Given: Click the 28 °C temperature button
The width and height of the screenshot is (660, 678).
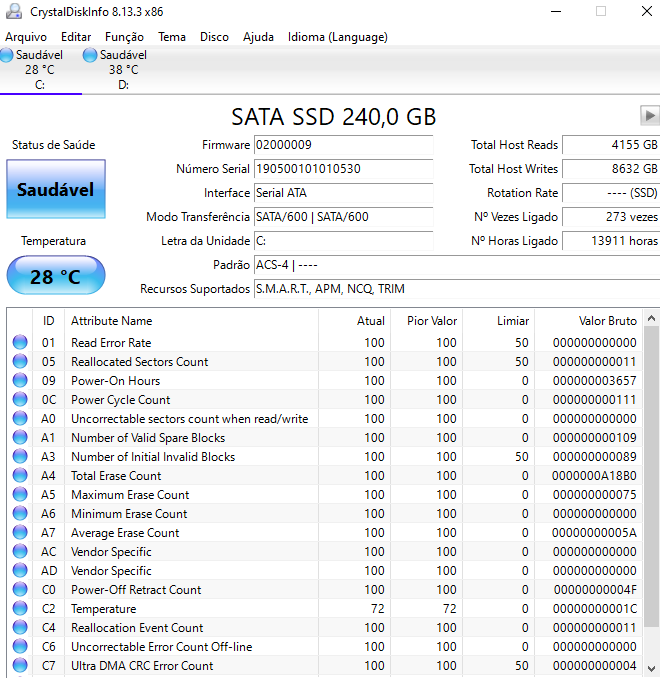Looking at the screenshot, I should [56, 276].
